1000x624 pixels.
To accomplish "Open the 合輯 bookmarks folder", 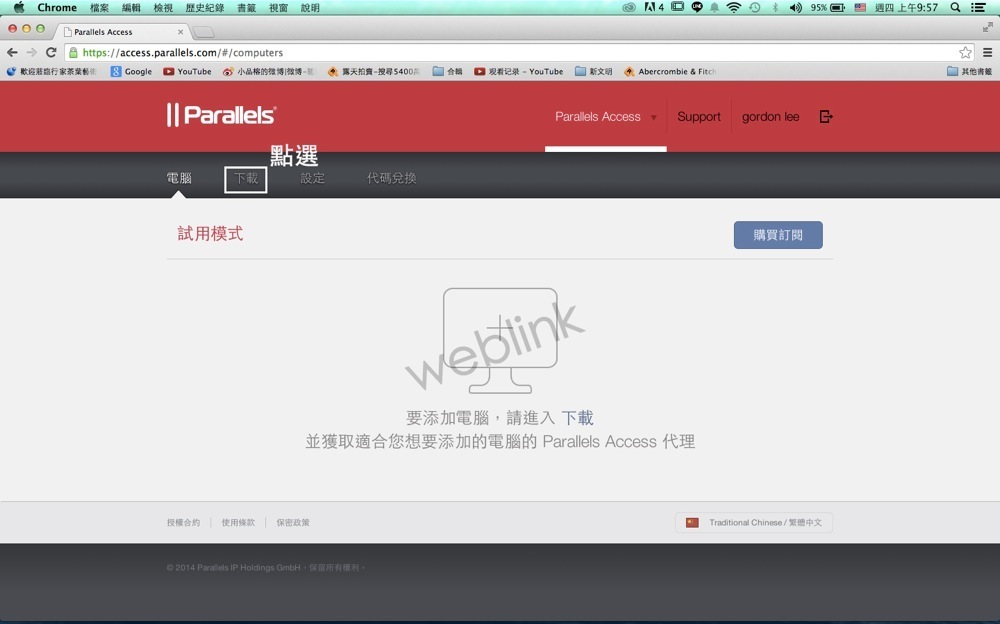I will click(447, 71).
